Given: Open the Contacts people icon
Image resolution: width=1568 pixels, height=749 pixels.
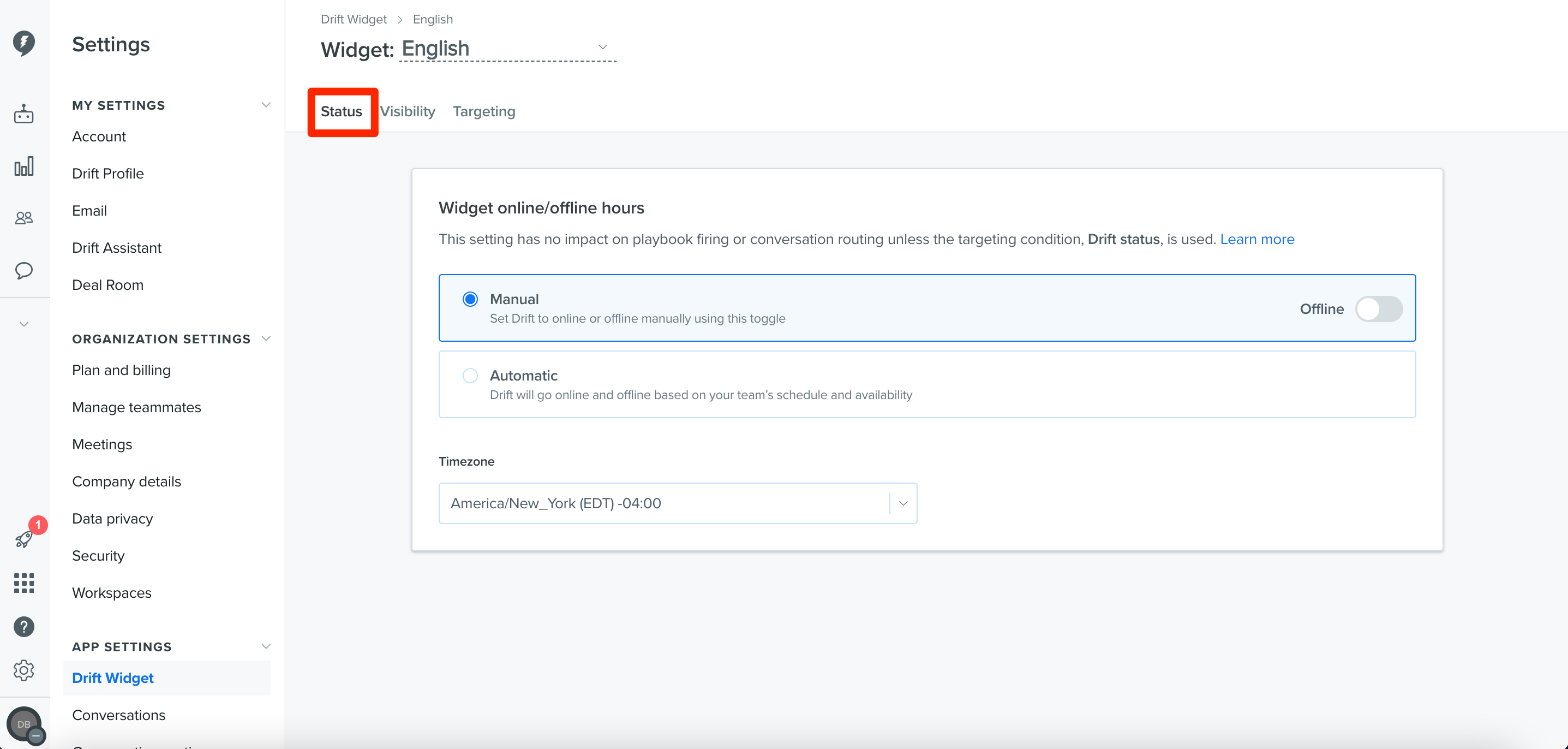Looking at the screenshot, I should [24, 218].
